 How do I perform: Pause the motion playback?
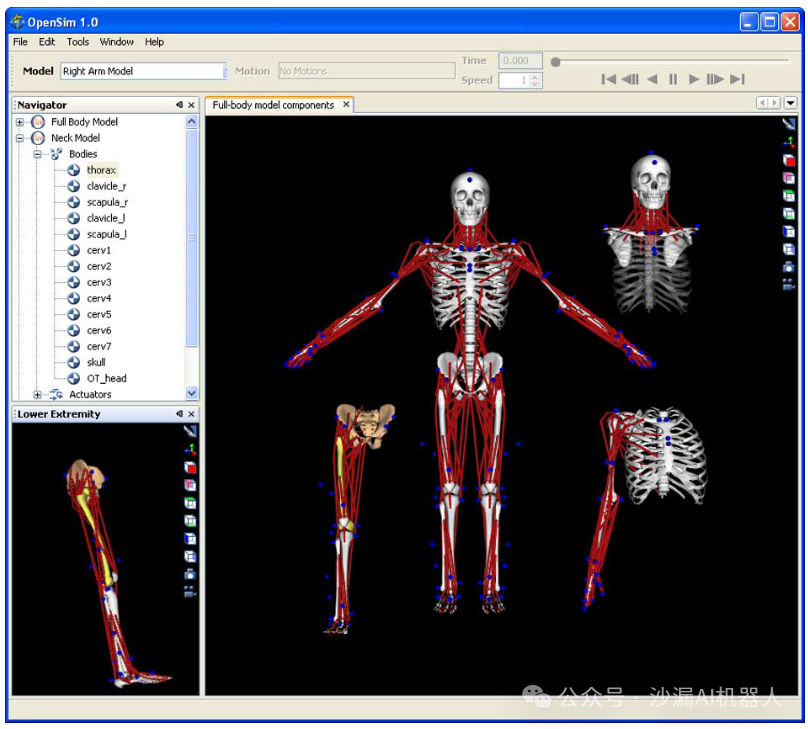coord(673,79)
